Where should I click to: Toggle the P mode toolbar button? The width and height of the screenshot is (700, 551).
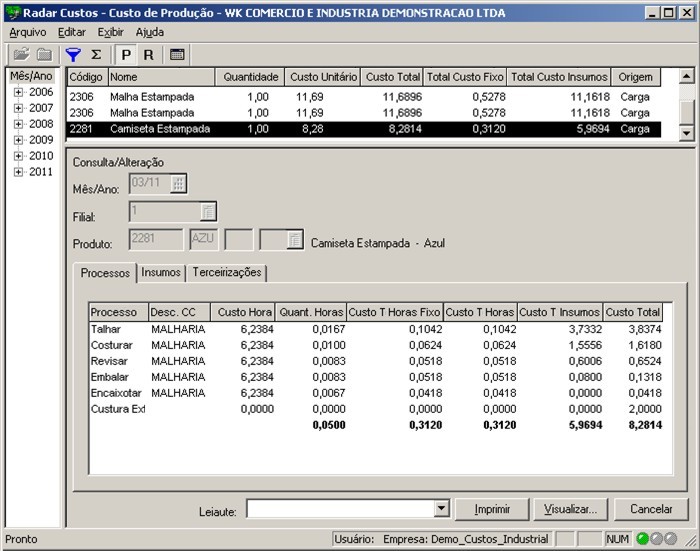[x=126, y=55]
